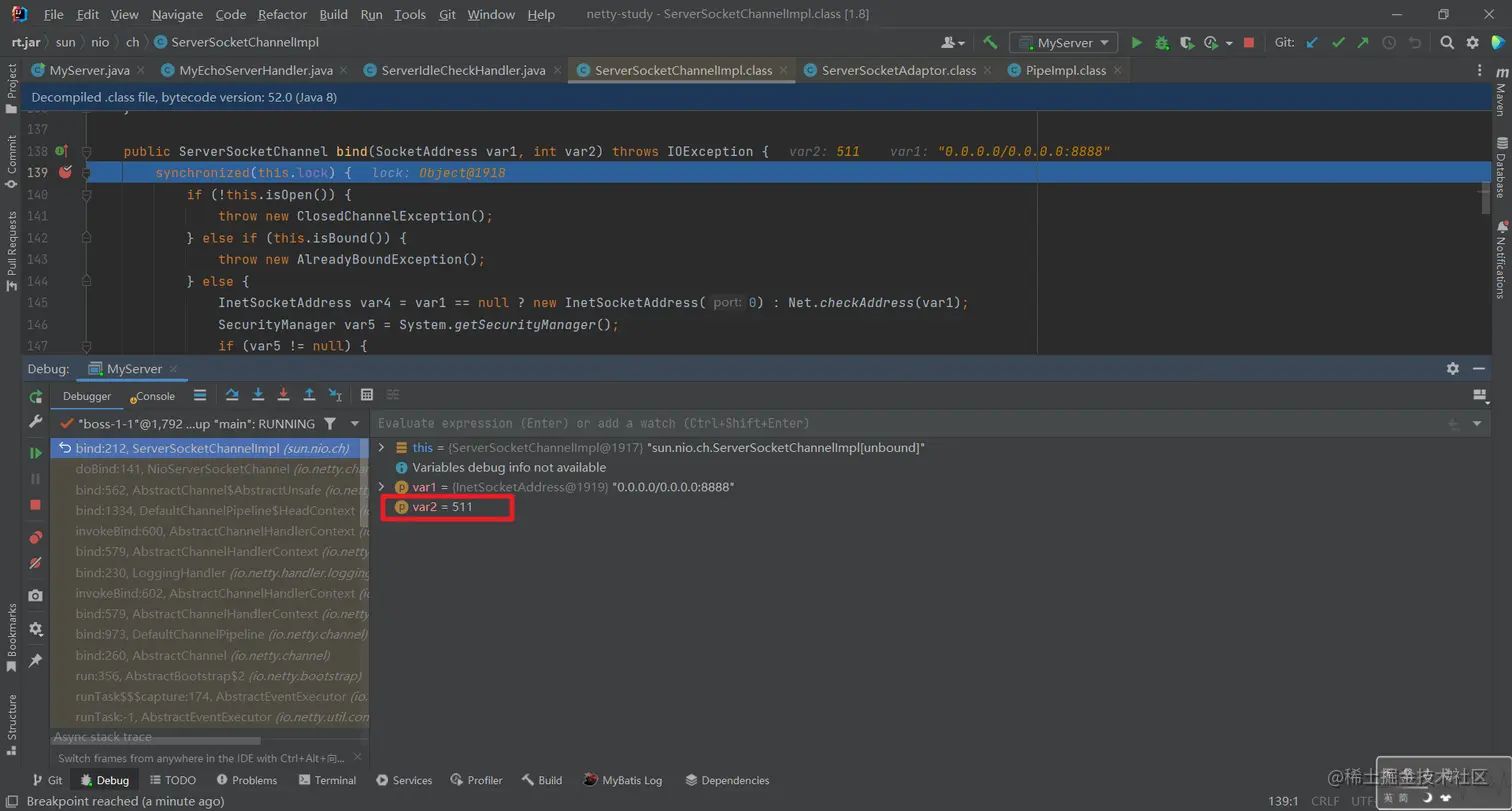
Task: Click the frames list horizontal scrollbar
Action: 157,741
